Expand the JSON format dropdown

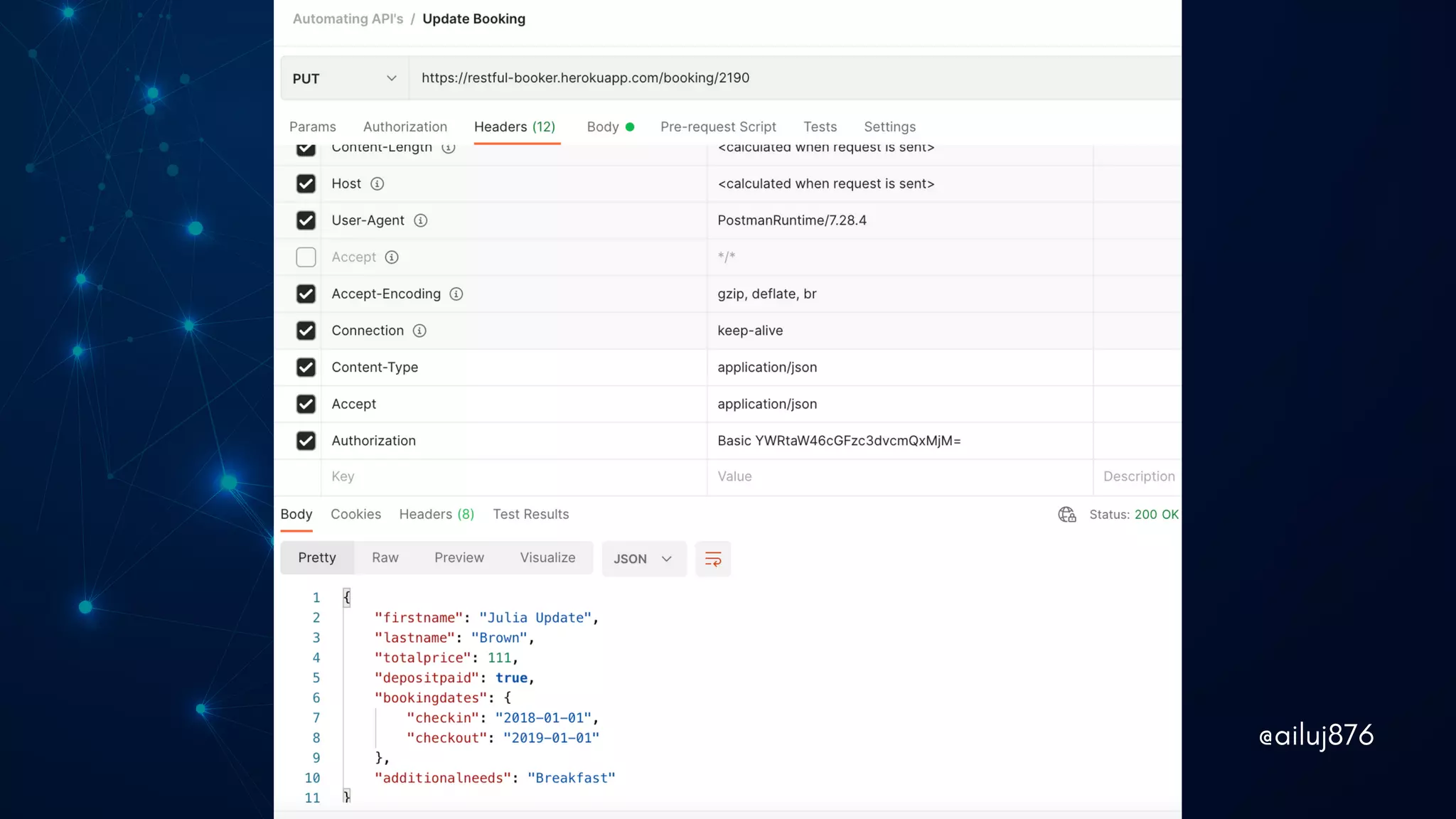click(643, 559)
